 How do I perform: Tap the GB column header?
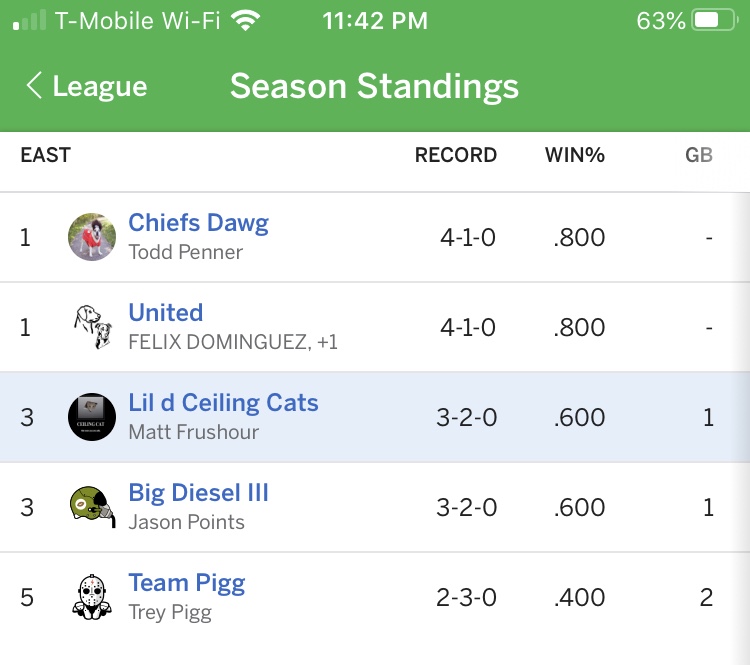698,155
